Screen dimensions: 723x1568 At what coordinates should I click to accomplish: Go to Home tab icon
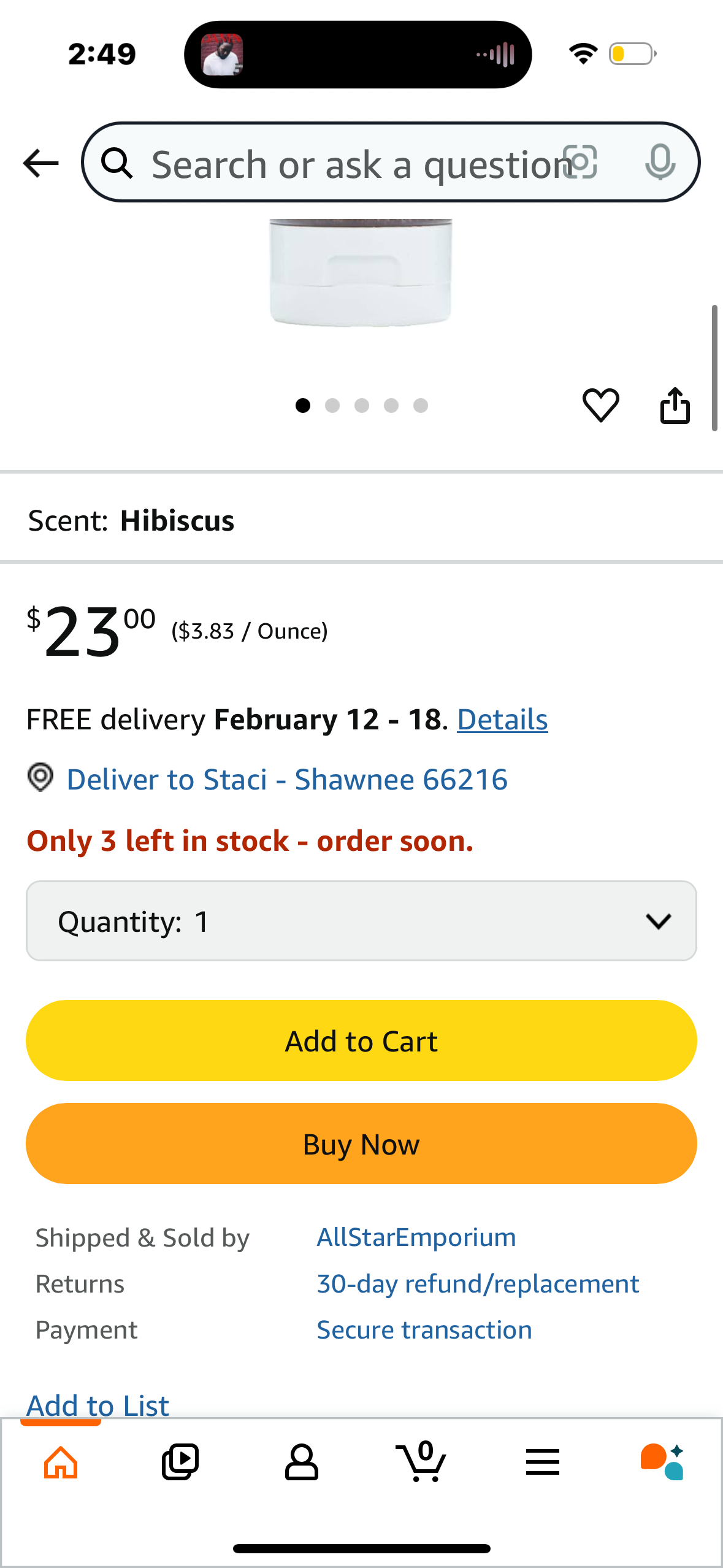[x=61, y=1462]
